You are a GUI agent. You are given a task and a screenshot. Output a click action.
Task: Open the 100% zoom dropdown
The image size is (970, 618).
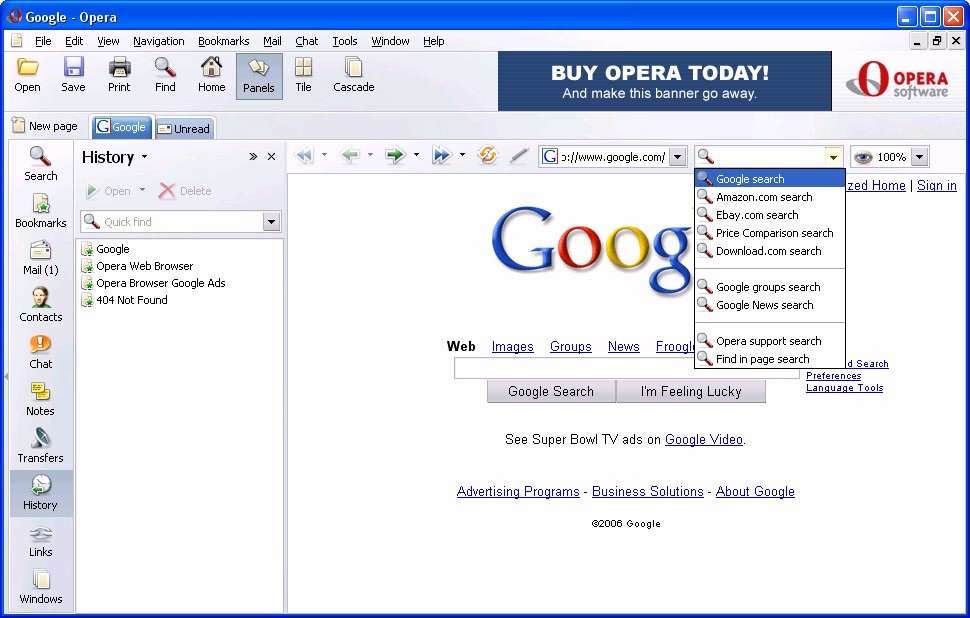click(920, 157)
